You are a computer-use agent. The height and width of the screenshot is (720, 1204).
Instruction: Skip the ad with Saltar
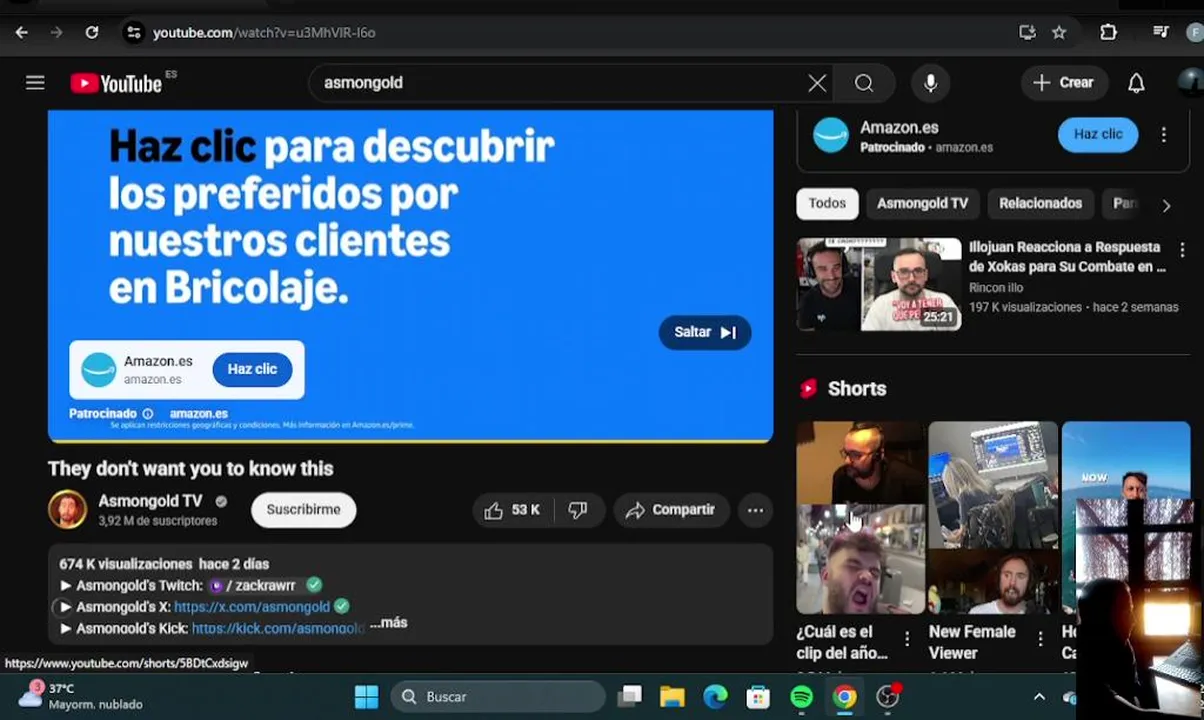[705, 332]
